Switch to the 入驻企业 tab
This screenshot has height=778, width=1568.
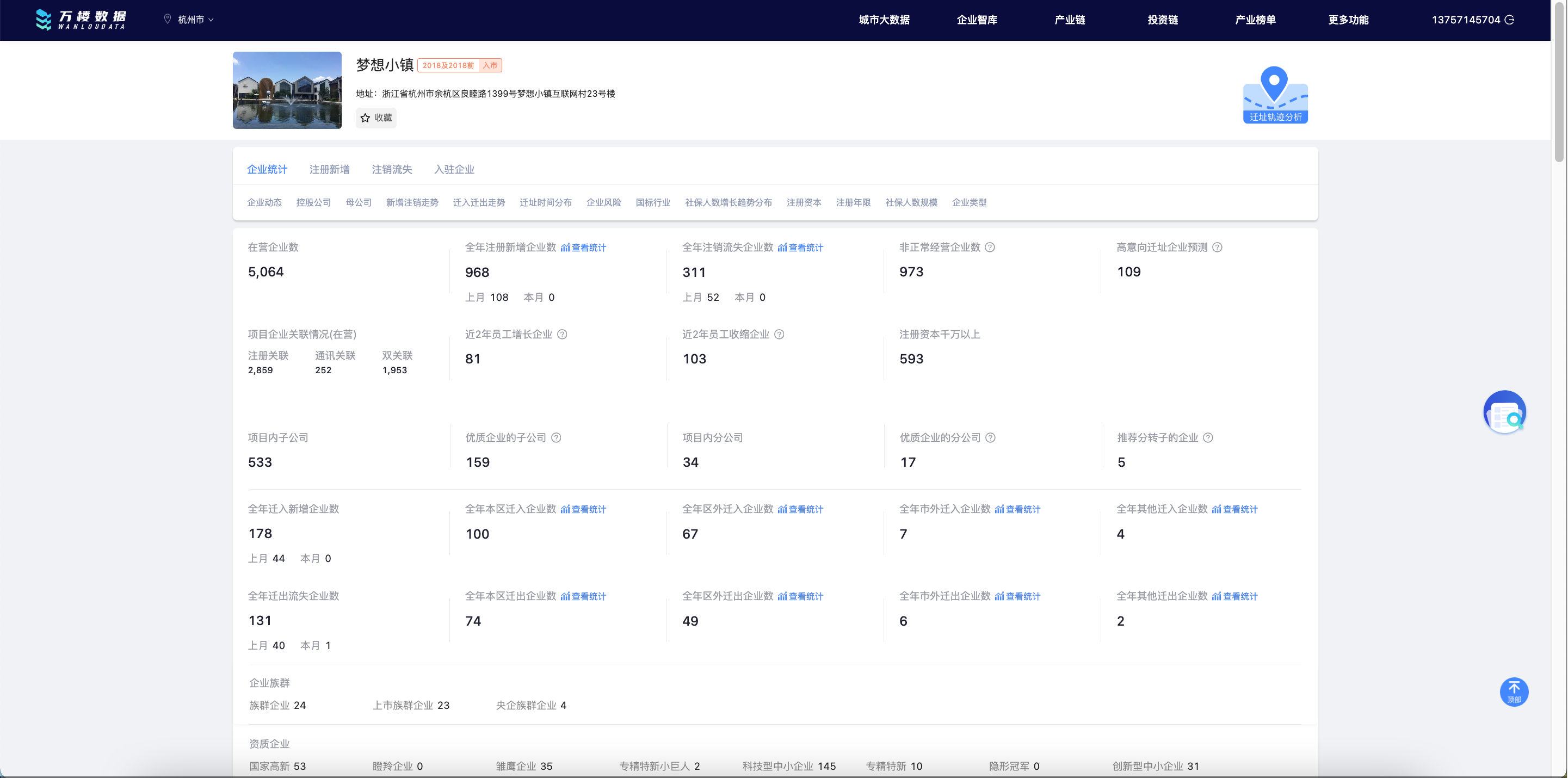pos(454,169)
